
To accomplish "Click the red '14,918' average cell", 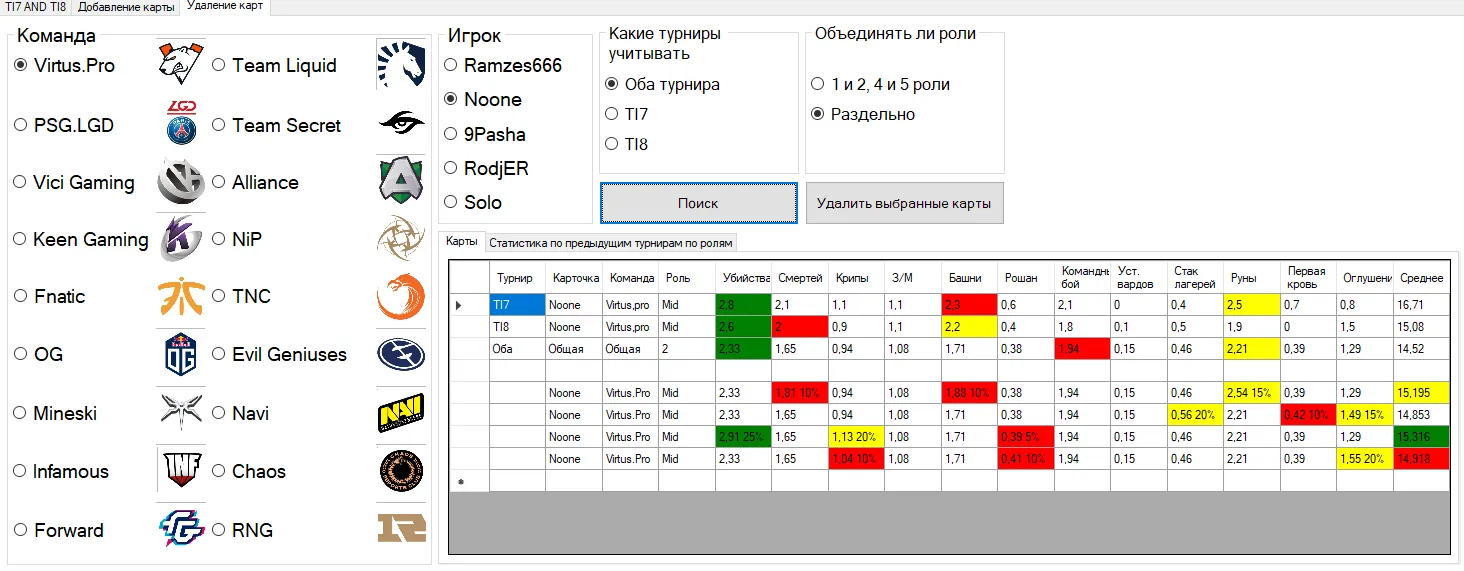I will click(1421, 459).
